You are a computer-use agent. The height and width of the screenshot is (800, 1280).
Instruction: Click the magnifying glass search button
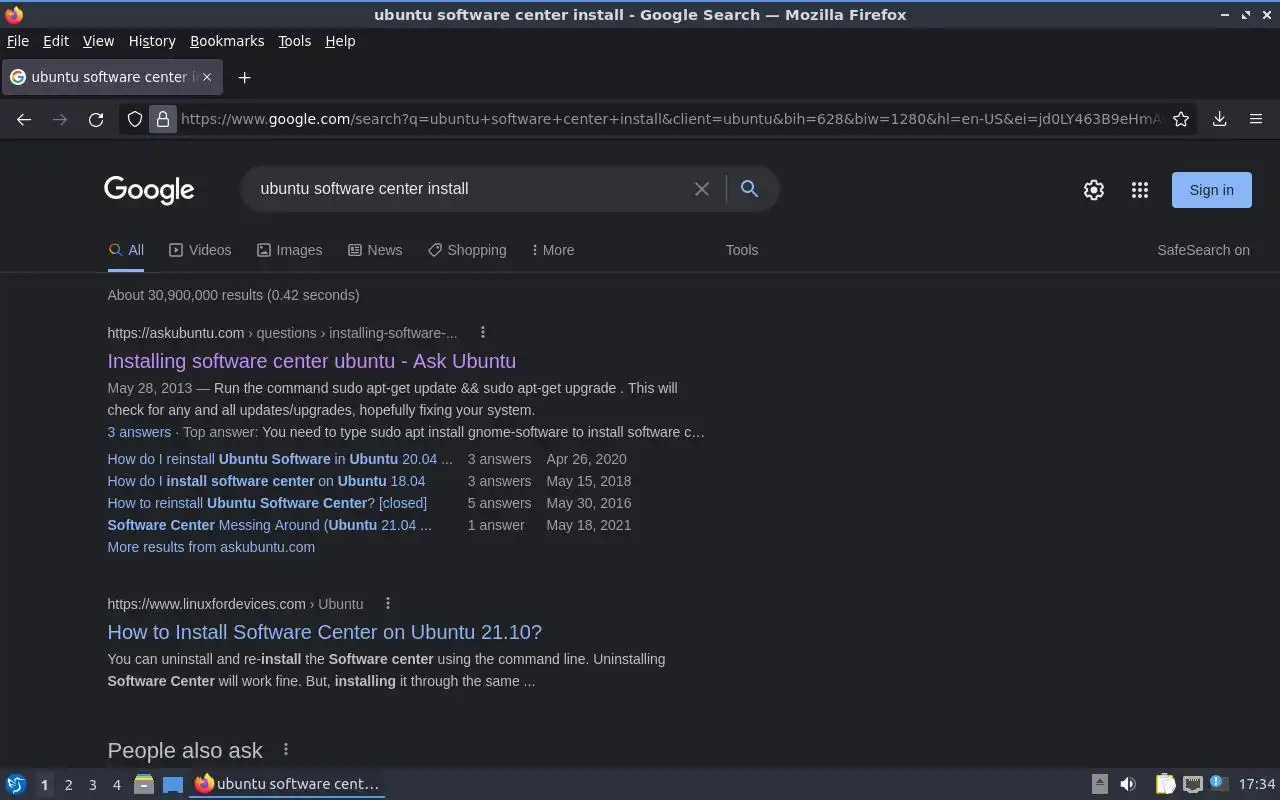click(749, 188)
